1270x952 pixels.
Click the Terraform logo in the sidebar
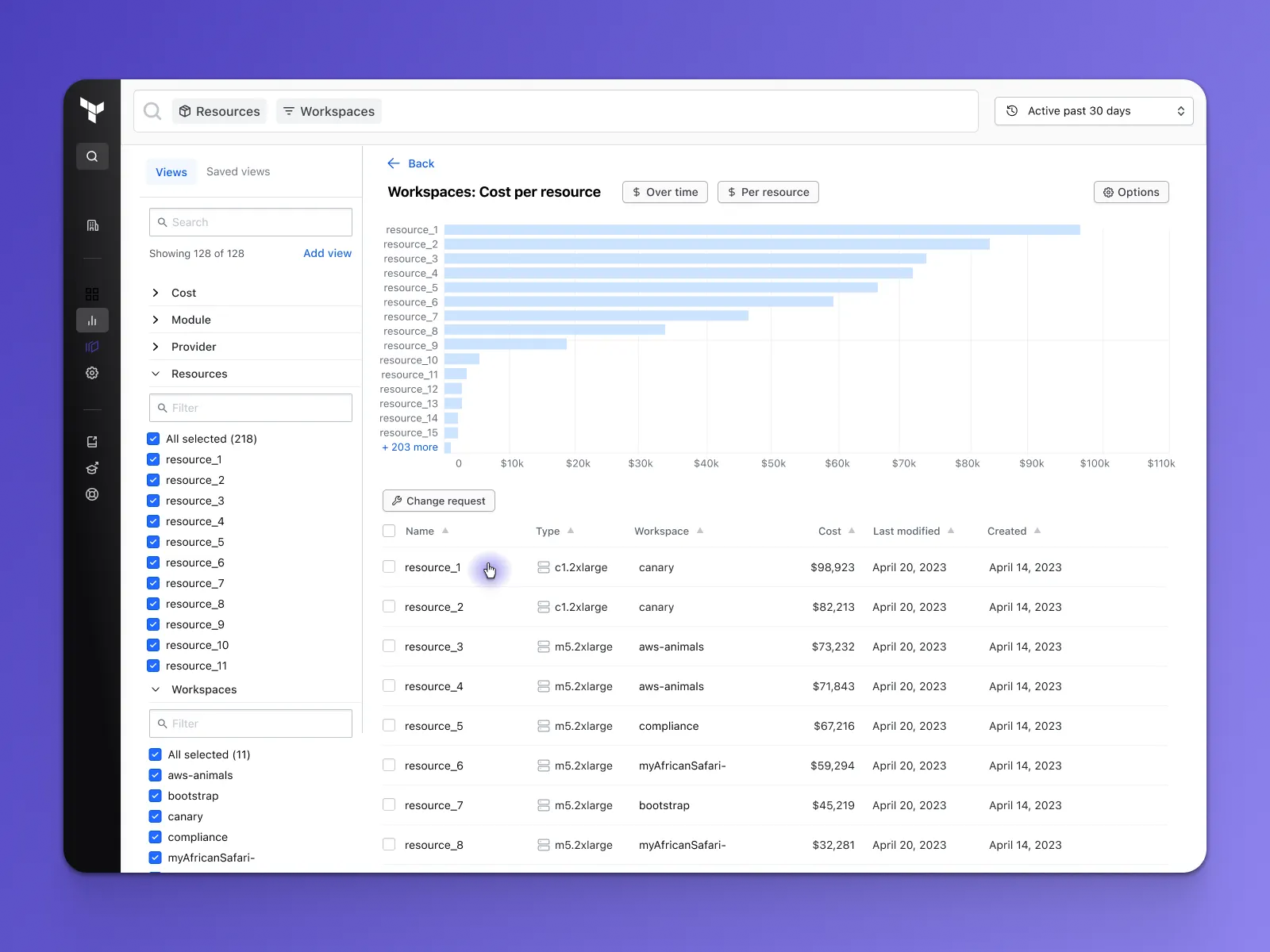click(92, 109)
